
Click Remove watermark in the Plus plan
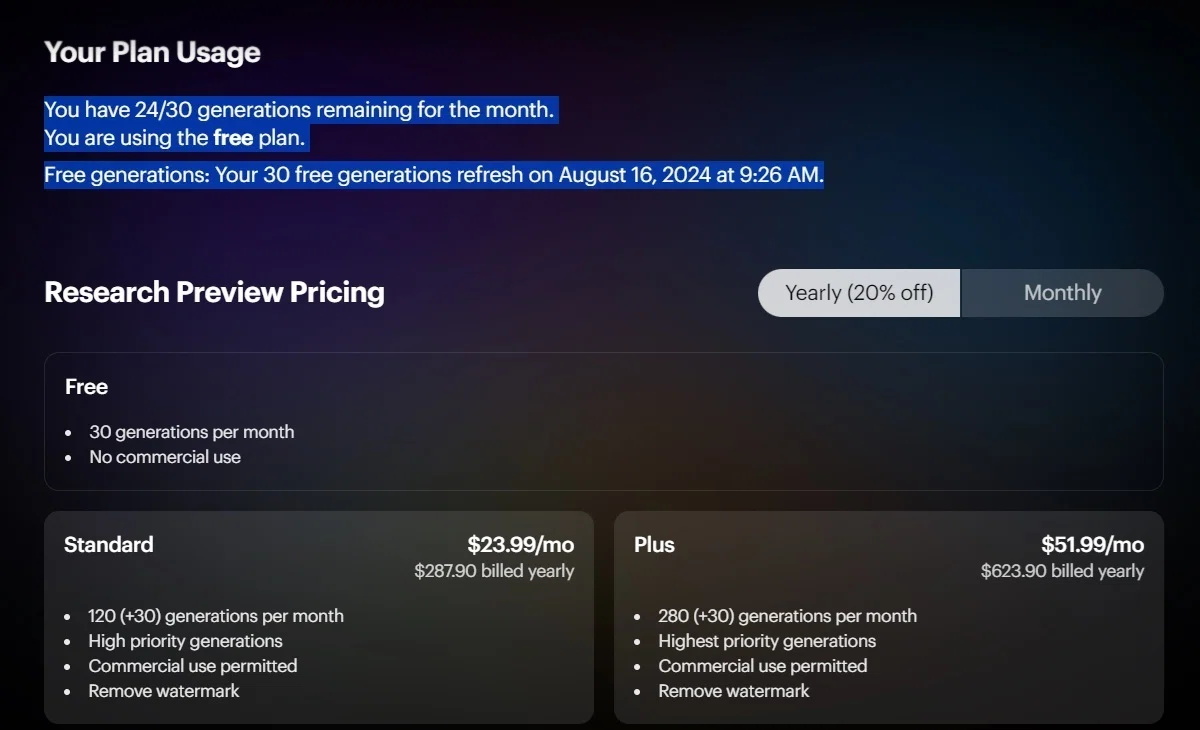734,691
